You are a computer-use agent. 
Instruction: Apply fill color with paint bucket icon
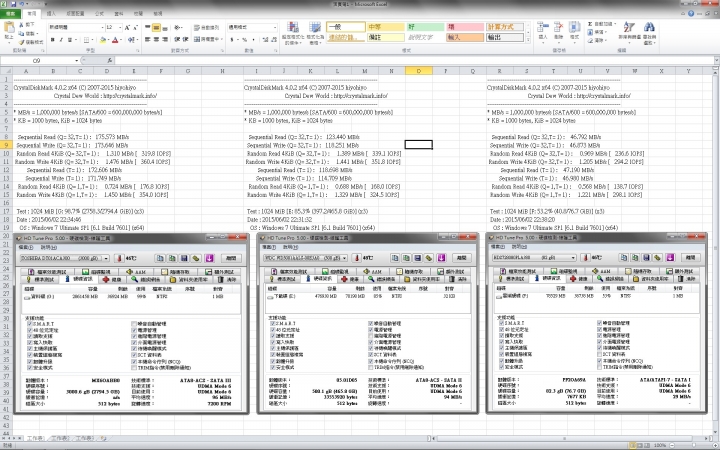coord(103,40)
